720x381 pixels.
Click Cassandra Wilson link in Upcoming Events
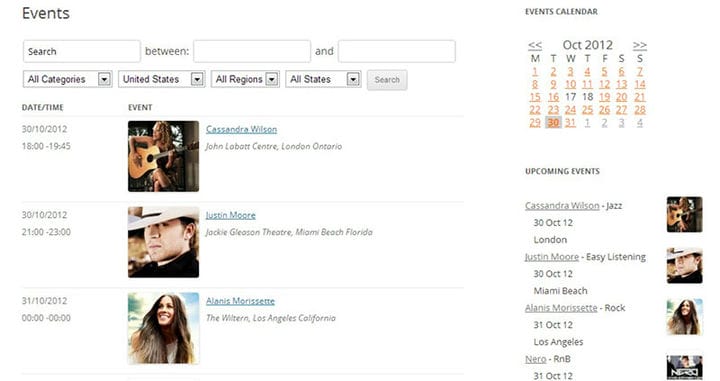click(562, 206)
